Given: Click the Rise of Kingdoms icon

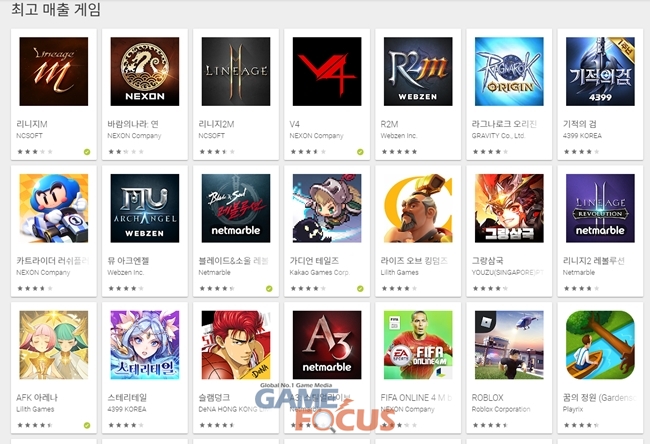Looking at the screenshot, I should click(418, 208).
